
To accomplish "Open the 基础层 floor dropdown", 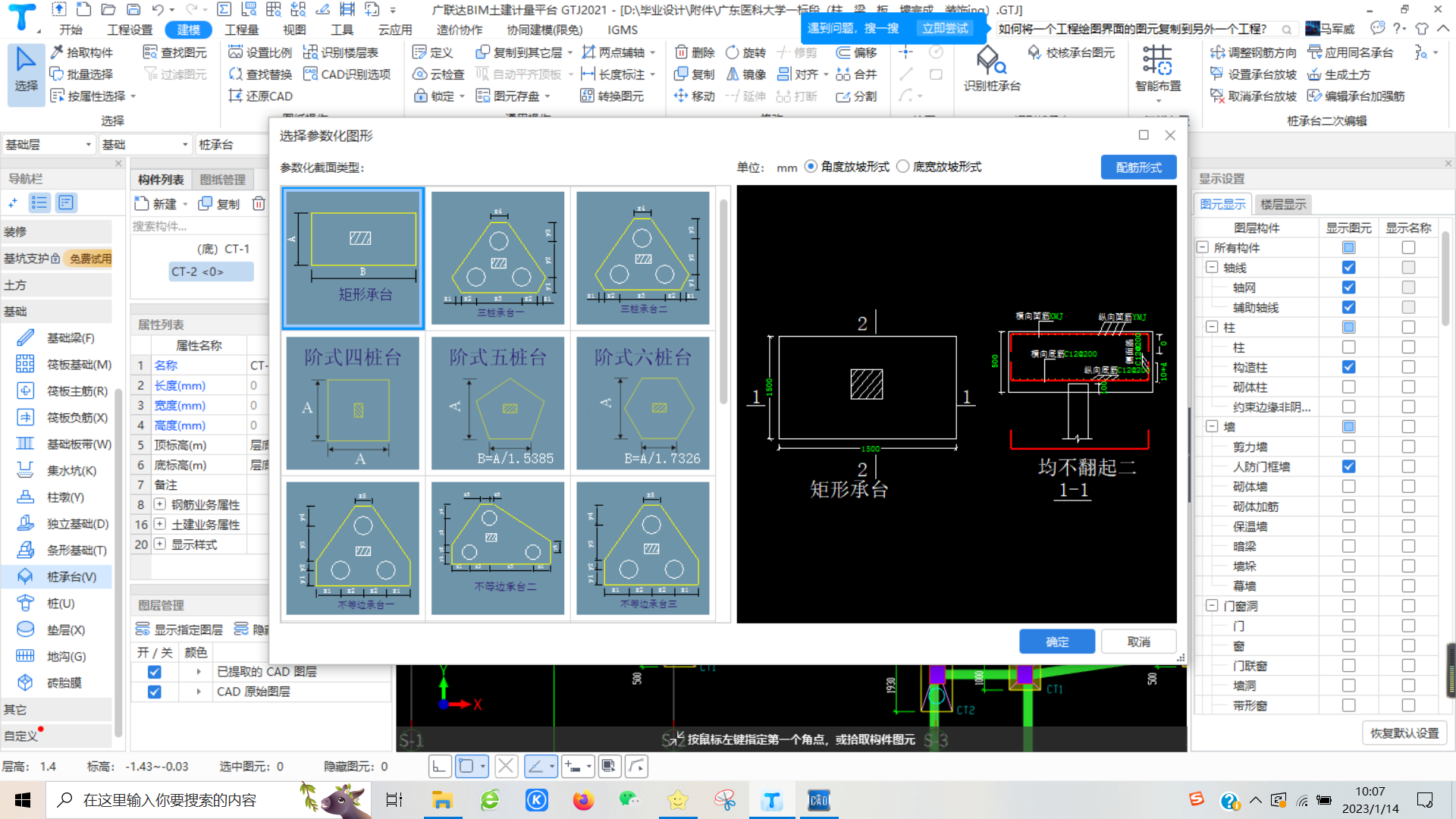I will tap(48, 144).
